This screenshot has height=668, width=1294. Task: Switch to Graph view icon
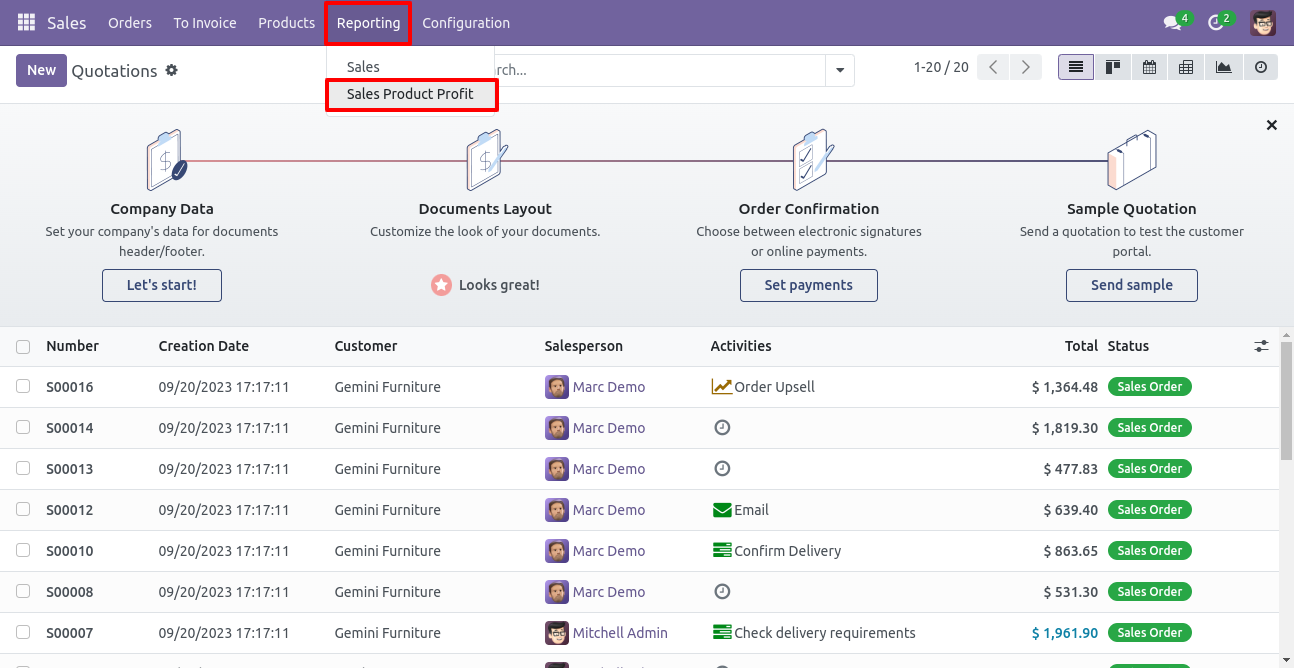(x=1223, y=67)
